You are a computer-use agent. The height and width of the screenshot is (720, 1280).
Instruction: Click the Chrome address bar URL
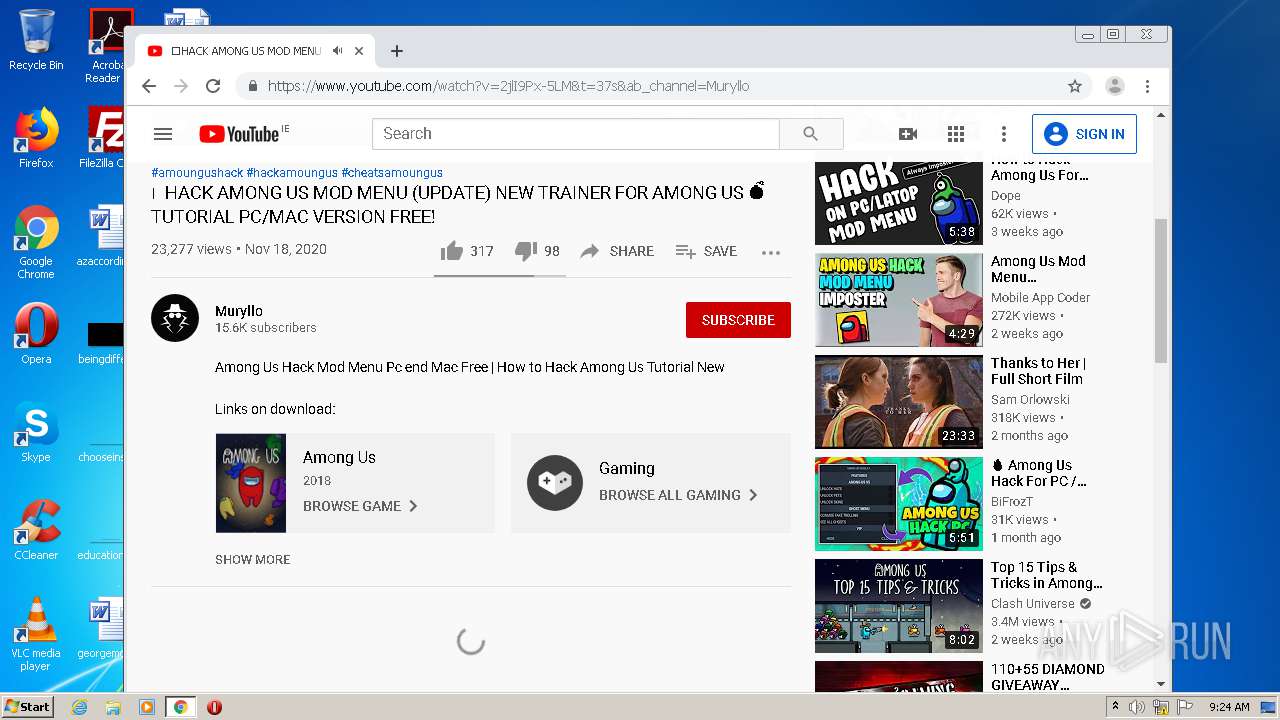click(508, 86)
